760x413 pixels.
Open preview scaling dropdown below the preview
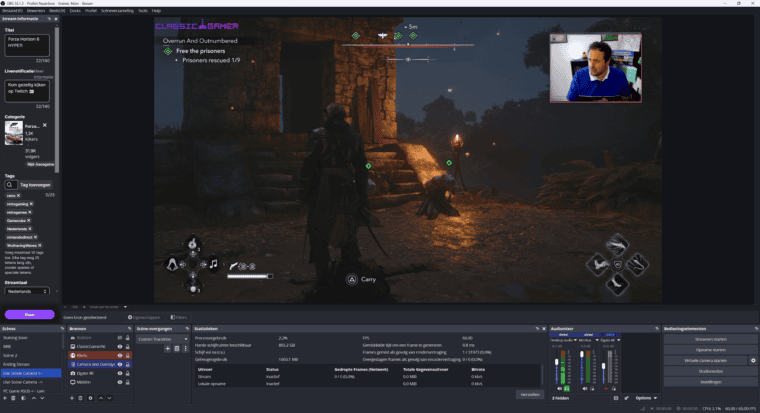click(125, 307)
